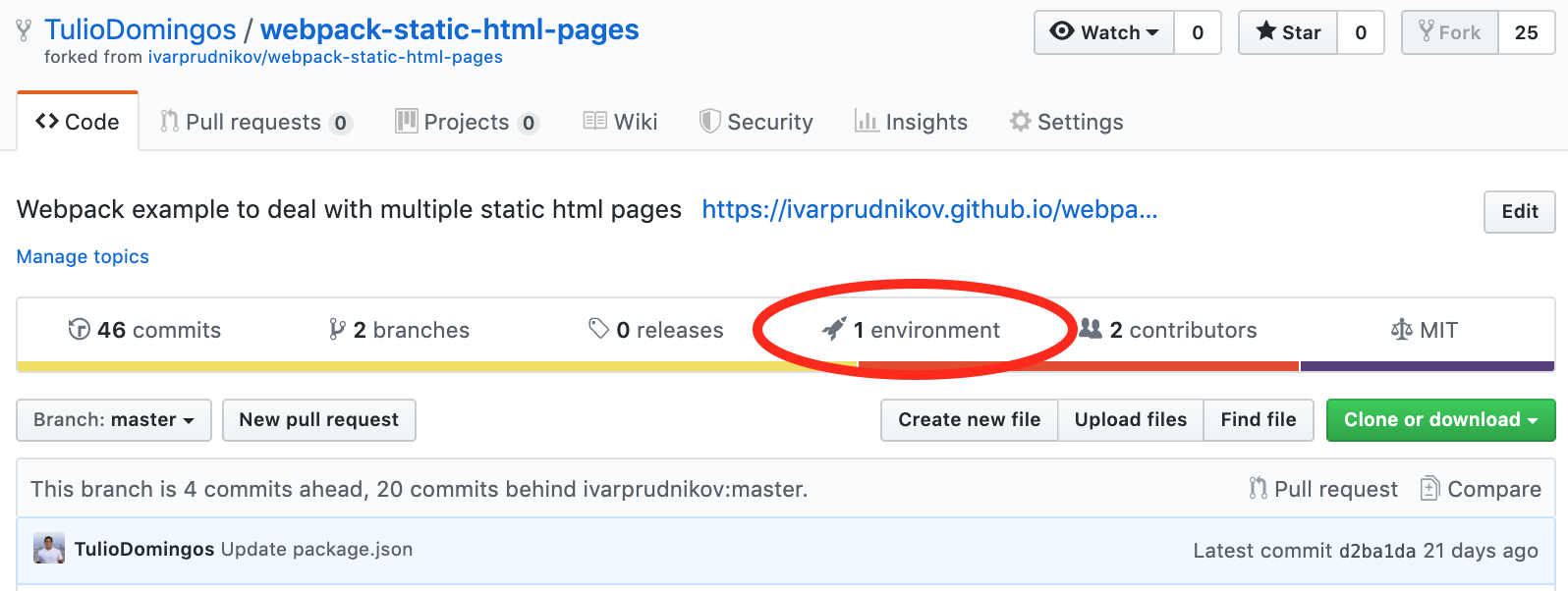Switch to the Projects tab
The height and width of the screenshot is (591, 1568).
tap(467, 122)
